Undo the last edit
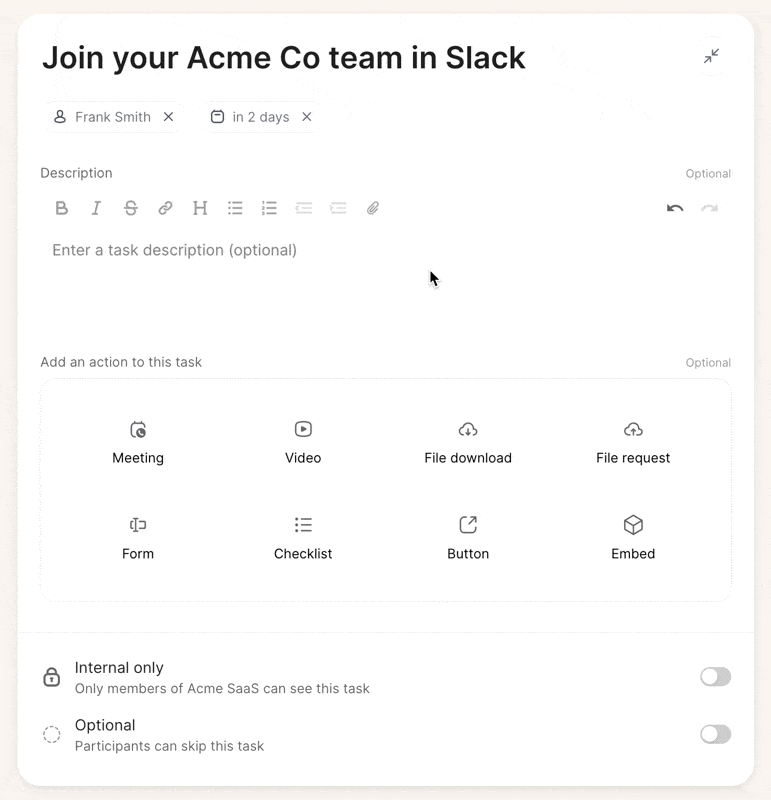This screenshot has width=771, height=800. point(675,208)
